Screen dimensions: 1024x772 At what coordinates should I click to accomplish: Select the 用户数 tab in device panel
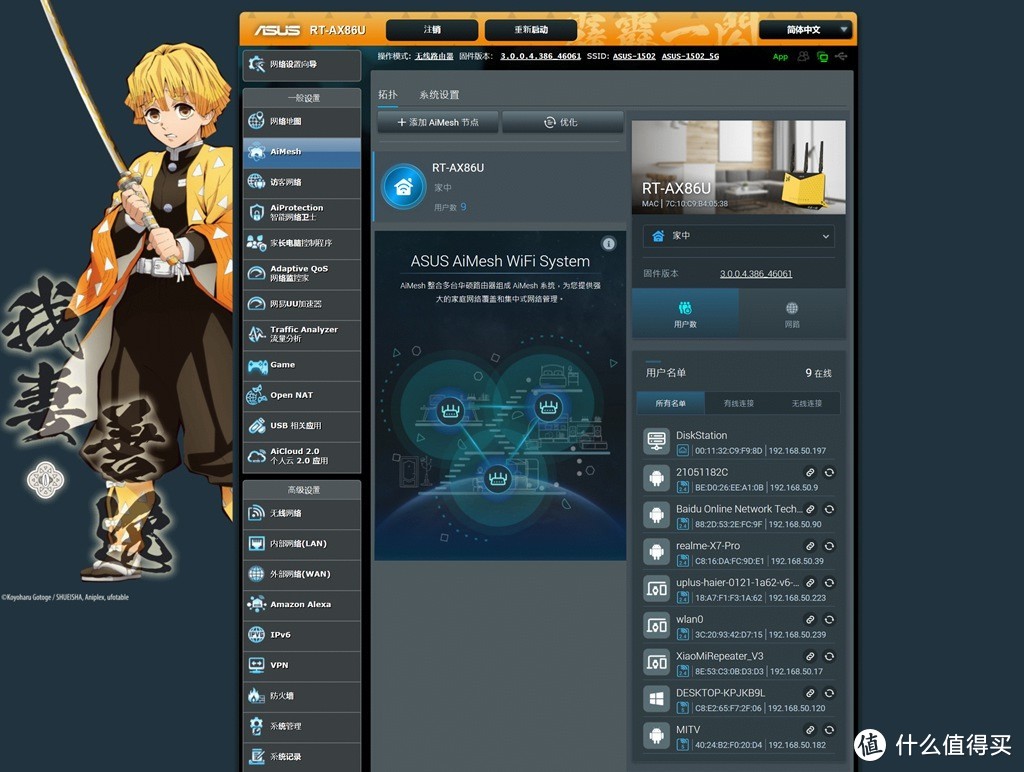point(685,314)
